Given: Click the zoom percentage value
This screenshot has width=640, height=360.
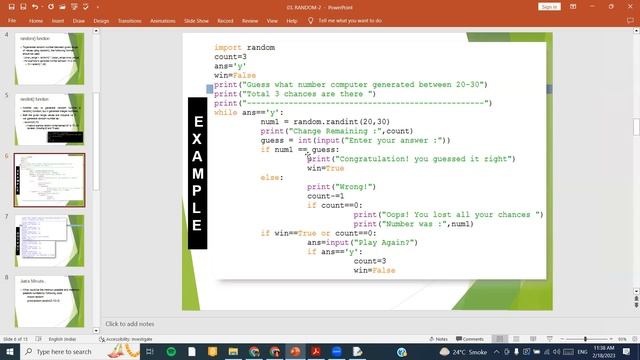Looking at the screenshot, I should pos(622,339).
